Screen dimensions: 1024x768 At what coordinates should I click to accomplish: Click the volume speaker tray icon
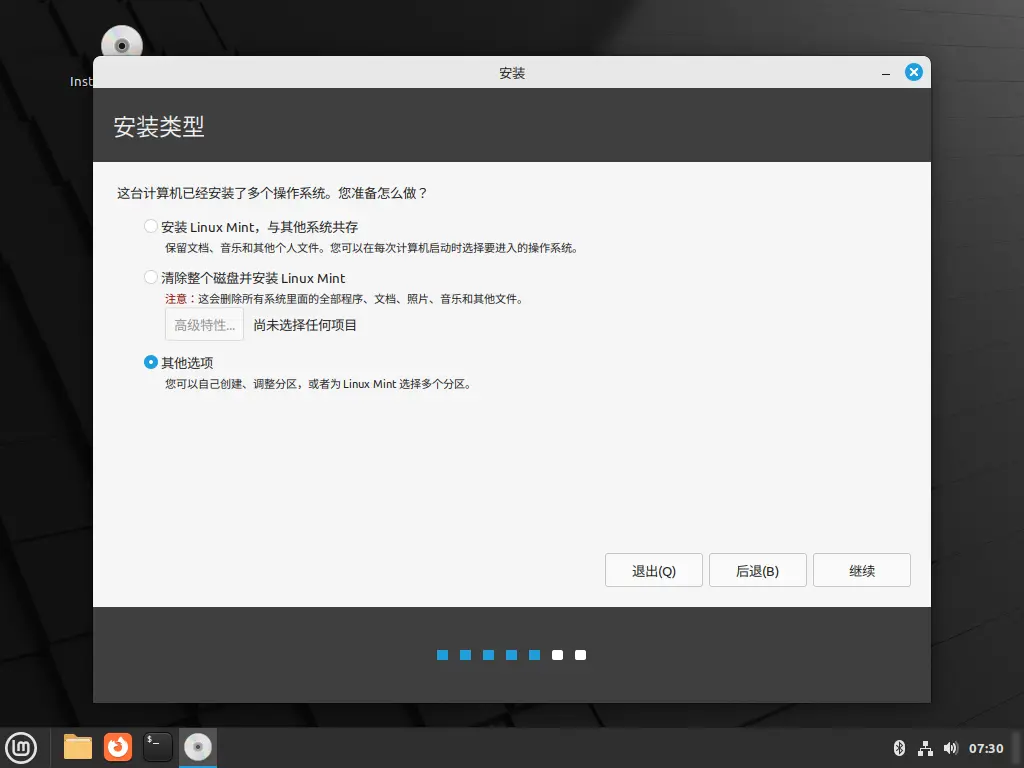point(950,748)
